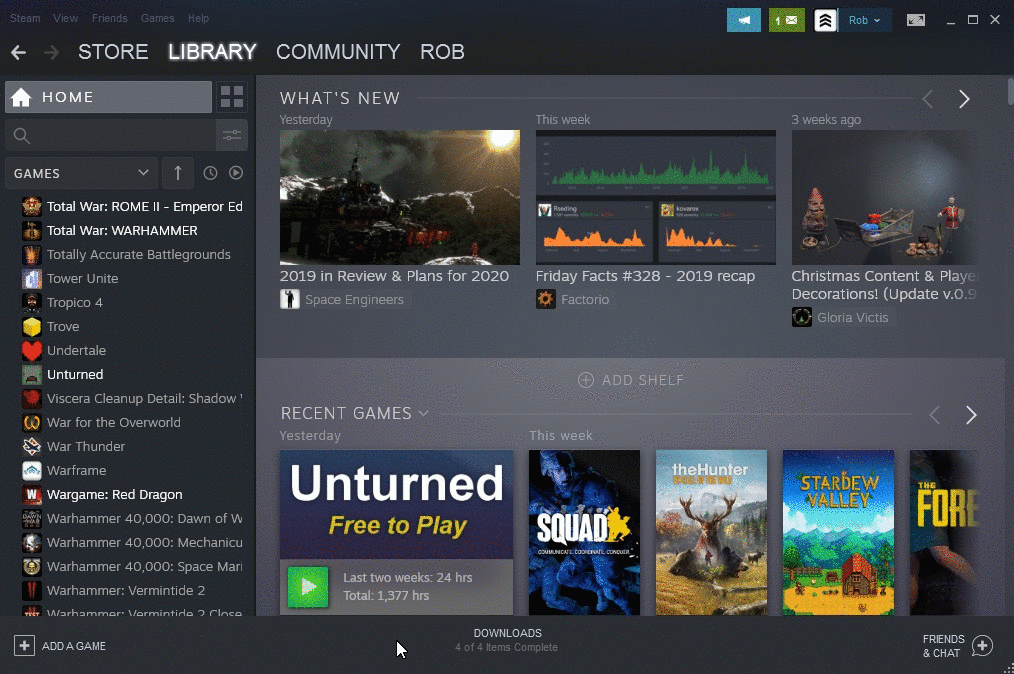This screenshot has width=1014, height=674.
Task: Expand the GAMES category dropdown
Action: click(x=81, y=173)
